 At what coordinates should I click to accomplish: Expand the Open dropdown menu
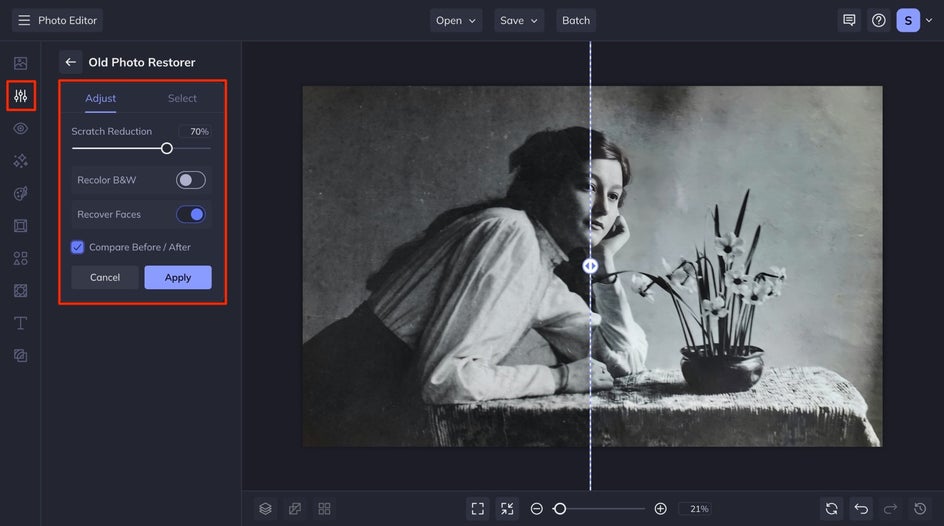click(x=457, y=20)
